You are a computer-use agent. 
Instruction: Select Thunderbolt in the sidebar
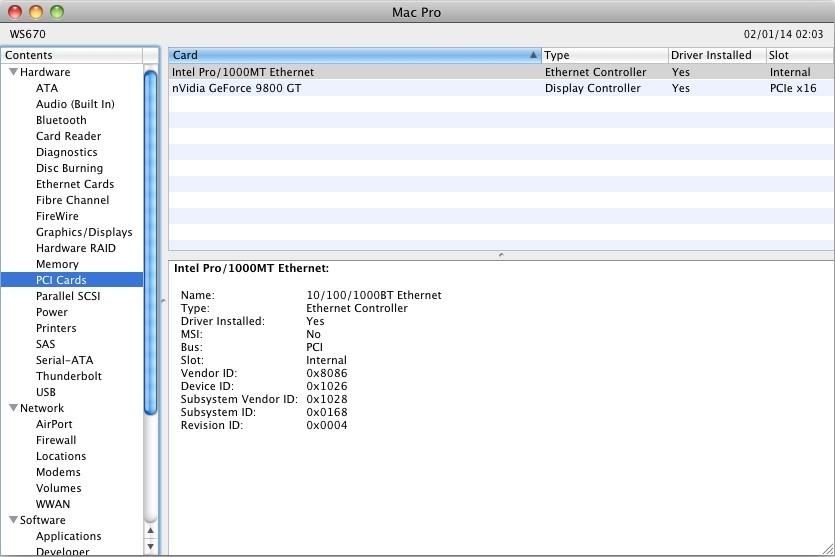coord(69,376)
